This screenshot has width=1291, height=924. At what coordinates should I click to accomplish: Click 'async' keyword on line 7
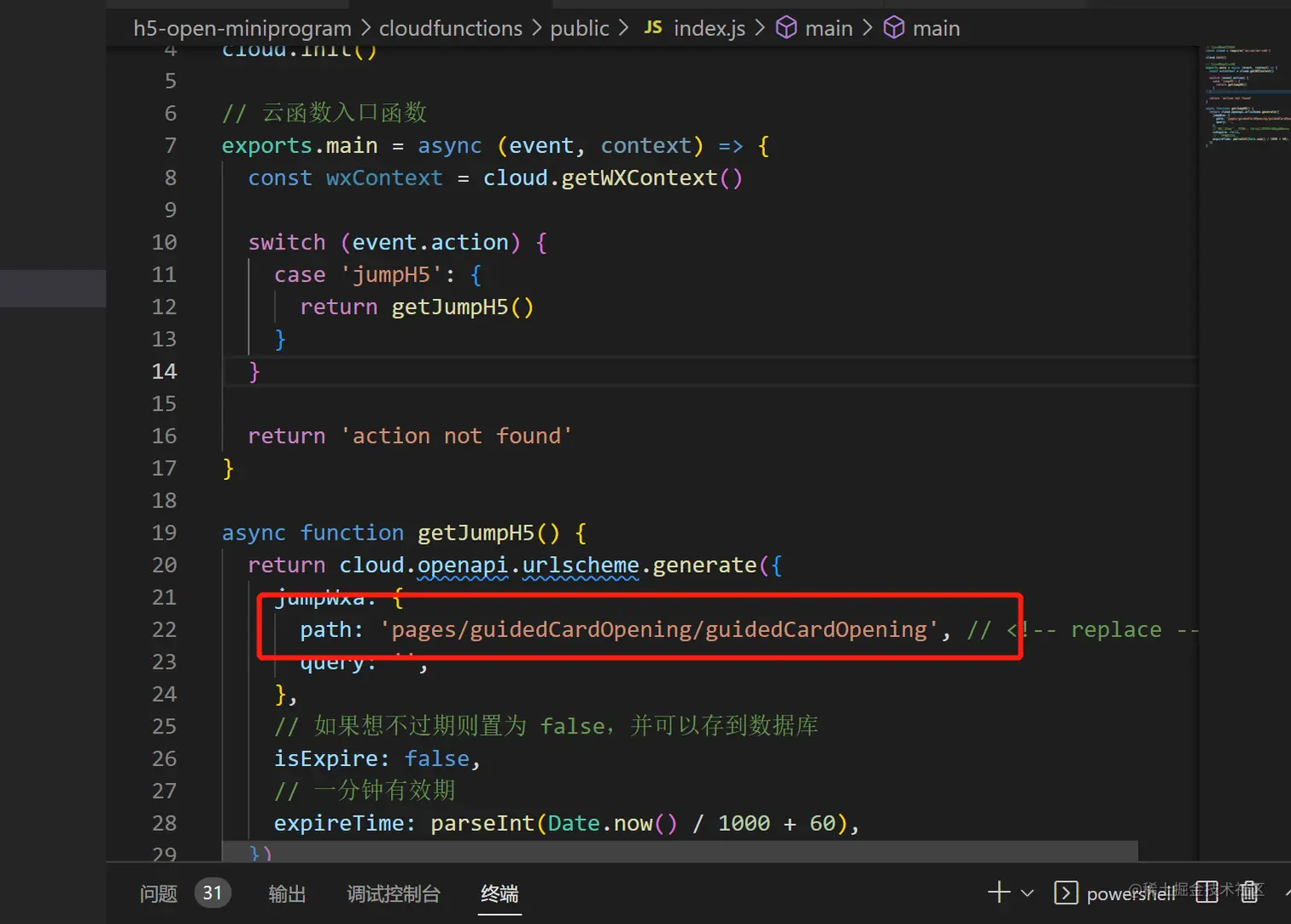point(450,146)
